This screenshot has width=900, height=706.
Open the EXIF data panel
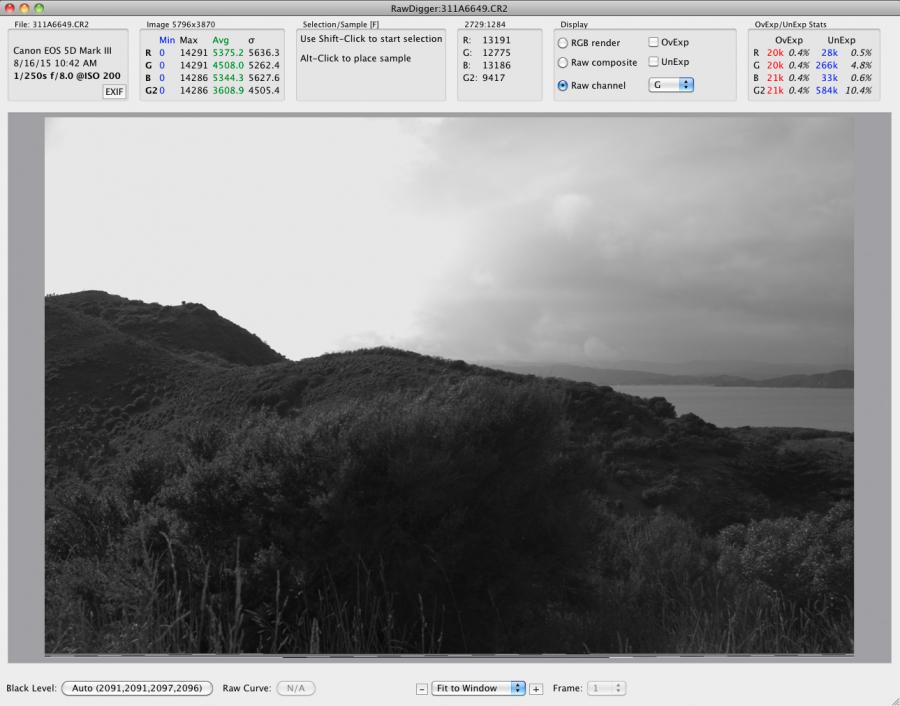click(114, 91)
